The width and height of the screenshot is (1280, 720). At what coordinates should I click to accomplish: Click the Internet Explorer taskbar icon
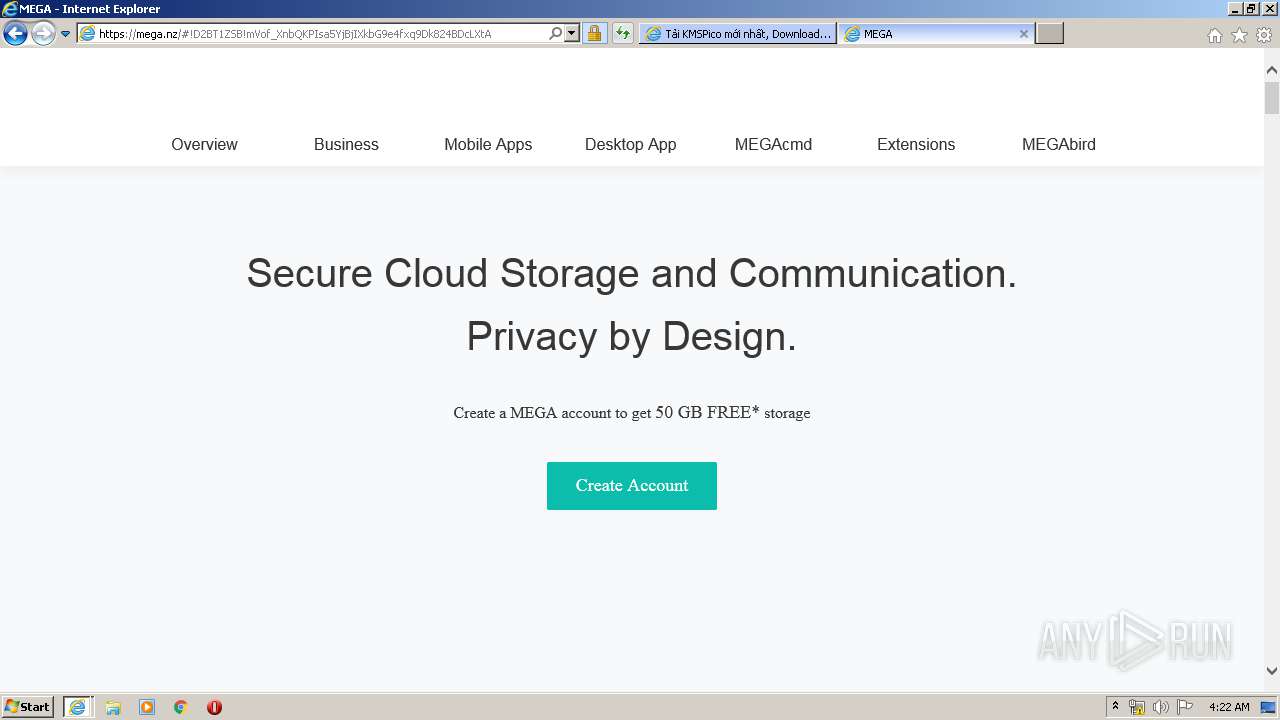(78, 707)
